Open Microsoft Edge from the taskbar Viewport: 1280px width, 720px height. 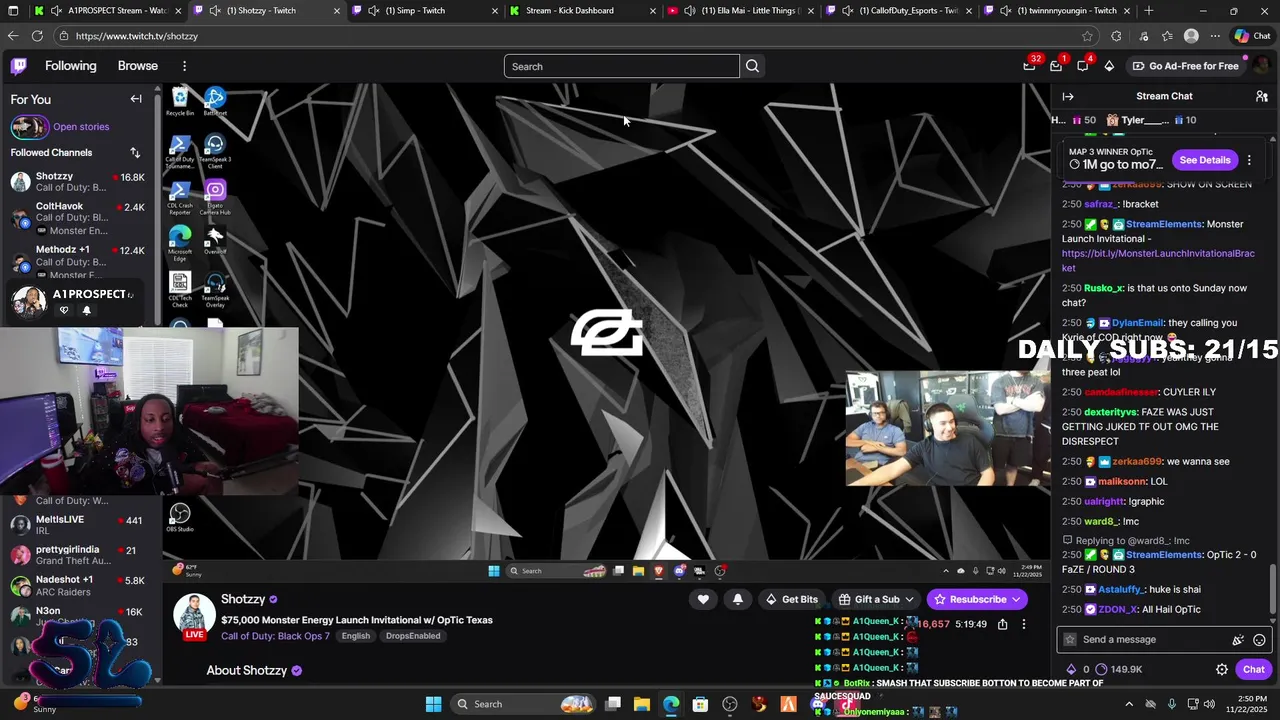(x=670, y=704)
